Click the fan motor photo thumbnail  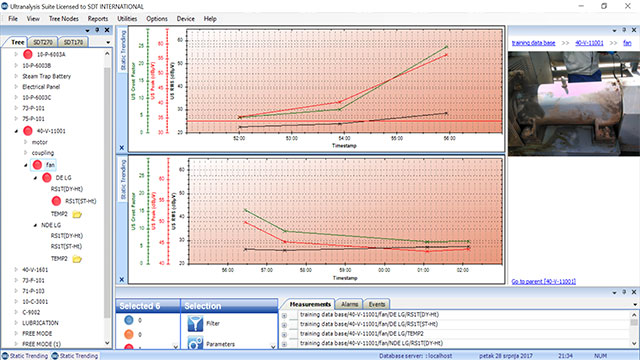pos(574,103)
